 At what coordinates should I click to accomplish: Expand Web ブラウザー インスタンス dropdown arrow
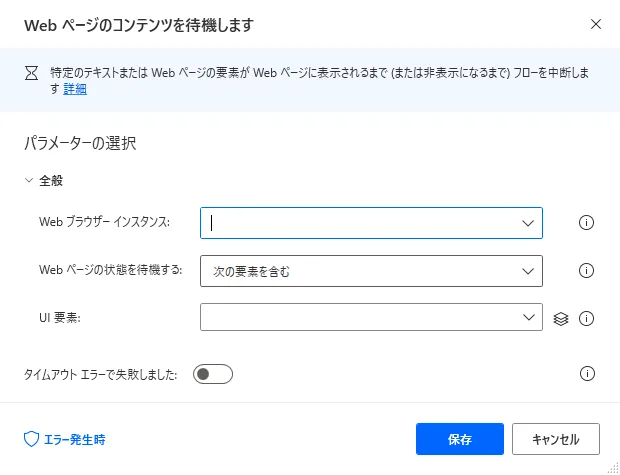(528, 223)
